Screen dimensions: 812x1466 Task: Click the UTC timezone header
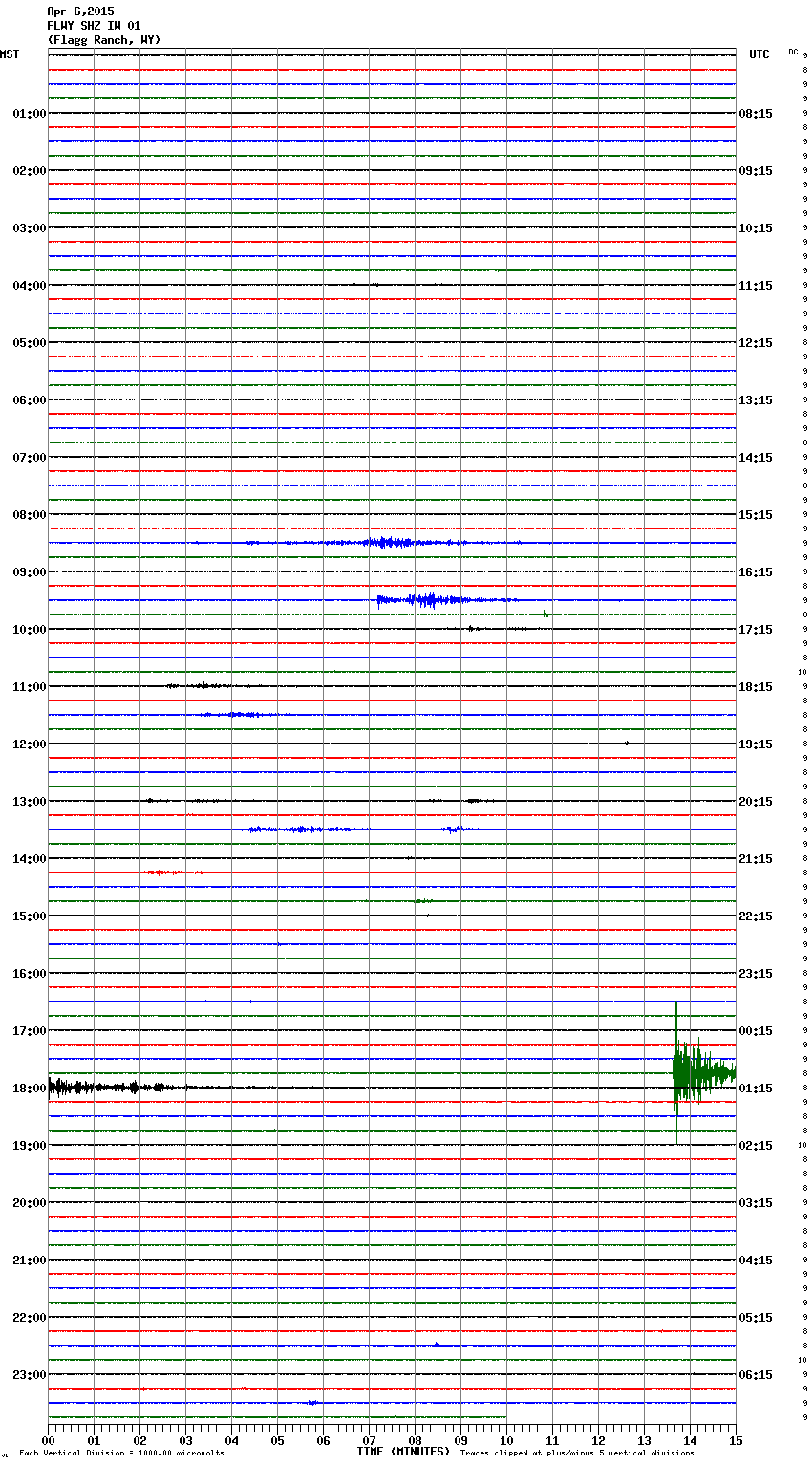click(x=759, y=54)
